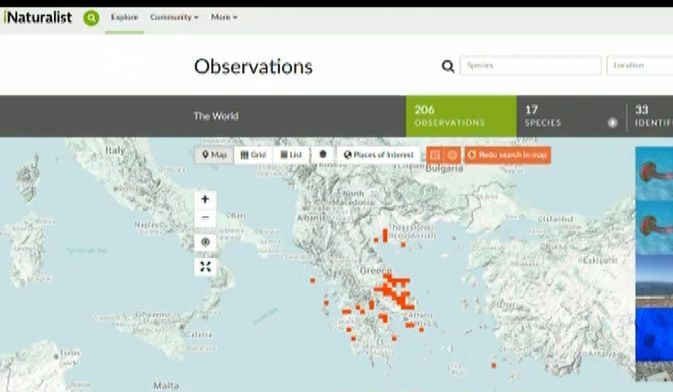Screen dimensions: 673x392
Task: Switch to Map view
Action: (214, 155)
